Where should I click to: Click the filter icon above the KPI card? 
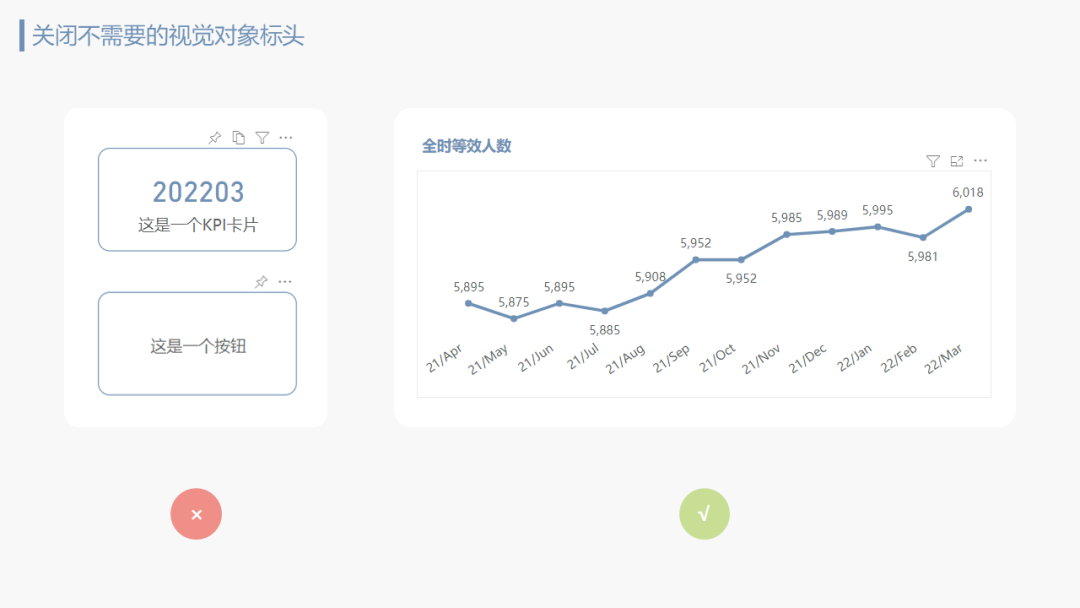click(x=262, y=138)
